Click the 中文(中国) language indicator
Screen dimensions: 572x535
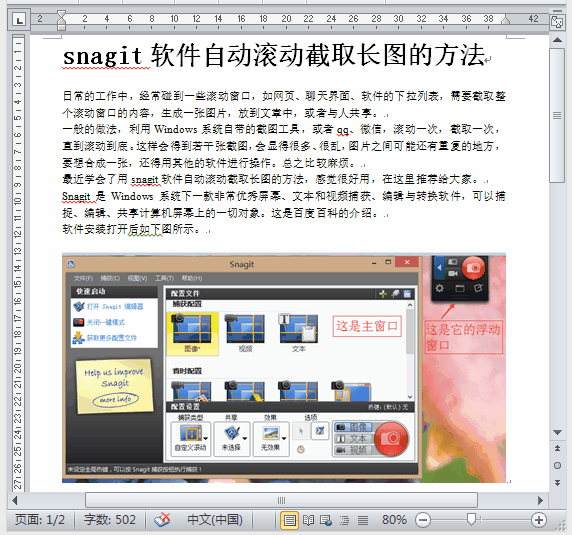click(215, 520)
